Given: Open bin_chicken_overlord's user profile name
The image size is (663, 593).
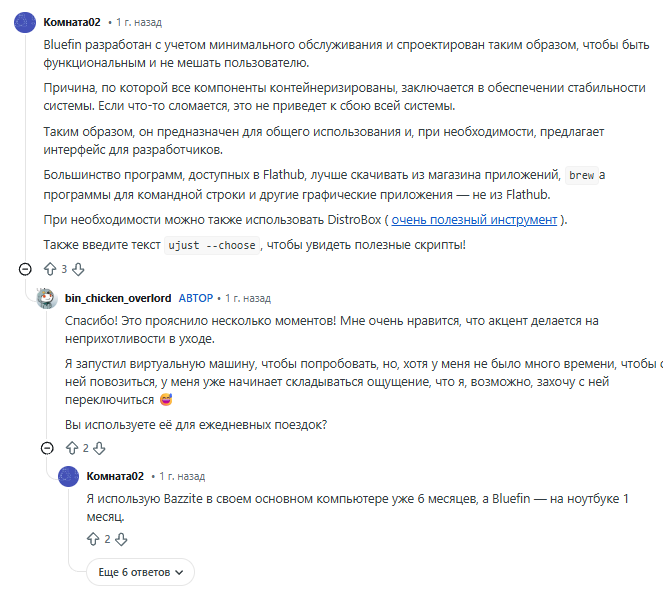Looking at the screenshot, I should (x=118, y=298).
